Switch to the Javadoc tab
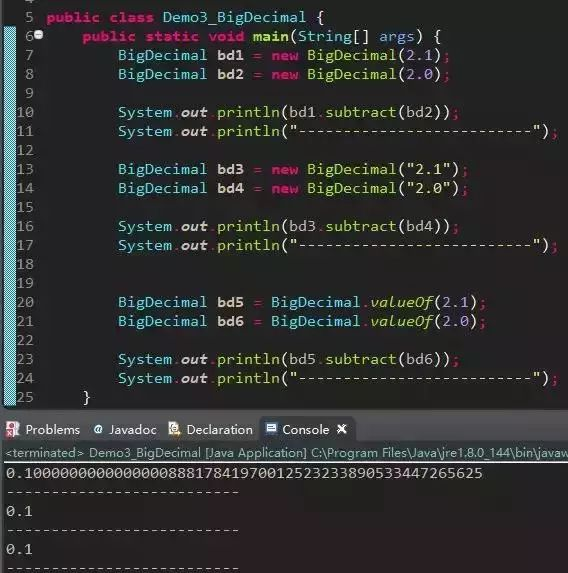Image resolution: width=568 pixels, height=573 pixels. point(125,429)
